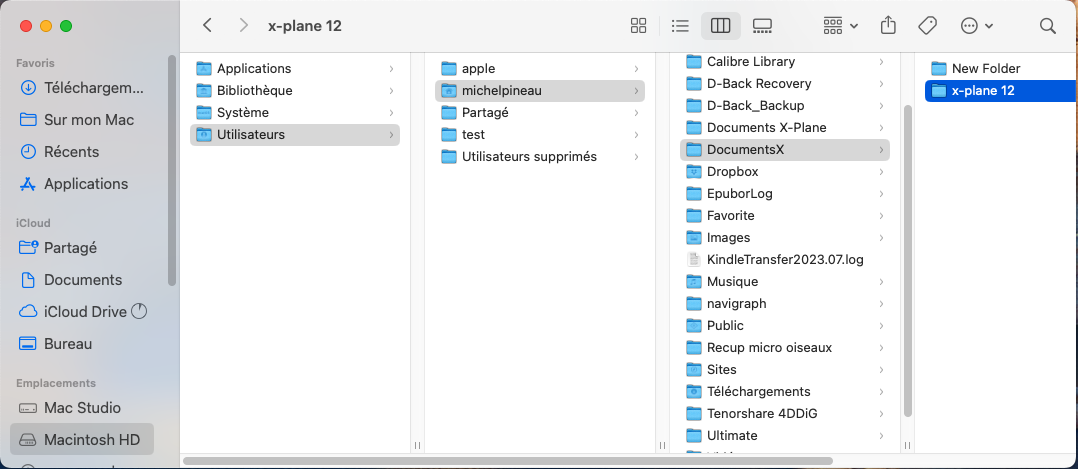The width and height of the screenshot is (1078, 469).
Task: Click the iCloud Drive sync progress indicator
Action: tap(139, 312)
